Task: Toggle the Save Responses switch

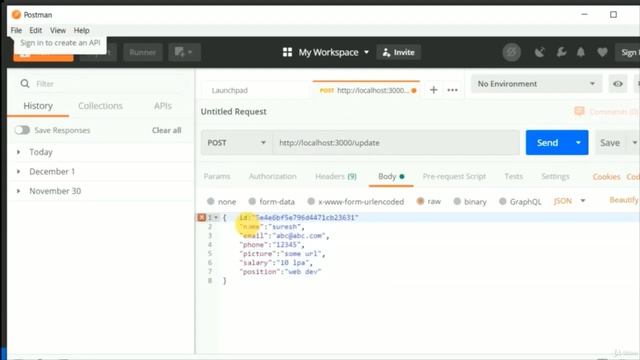Action: point(22,130)
